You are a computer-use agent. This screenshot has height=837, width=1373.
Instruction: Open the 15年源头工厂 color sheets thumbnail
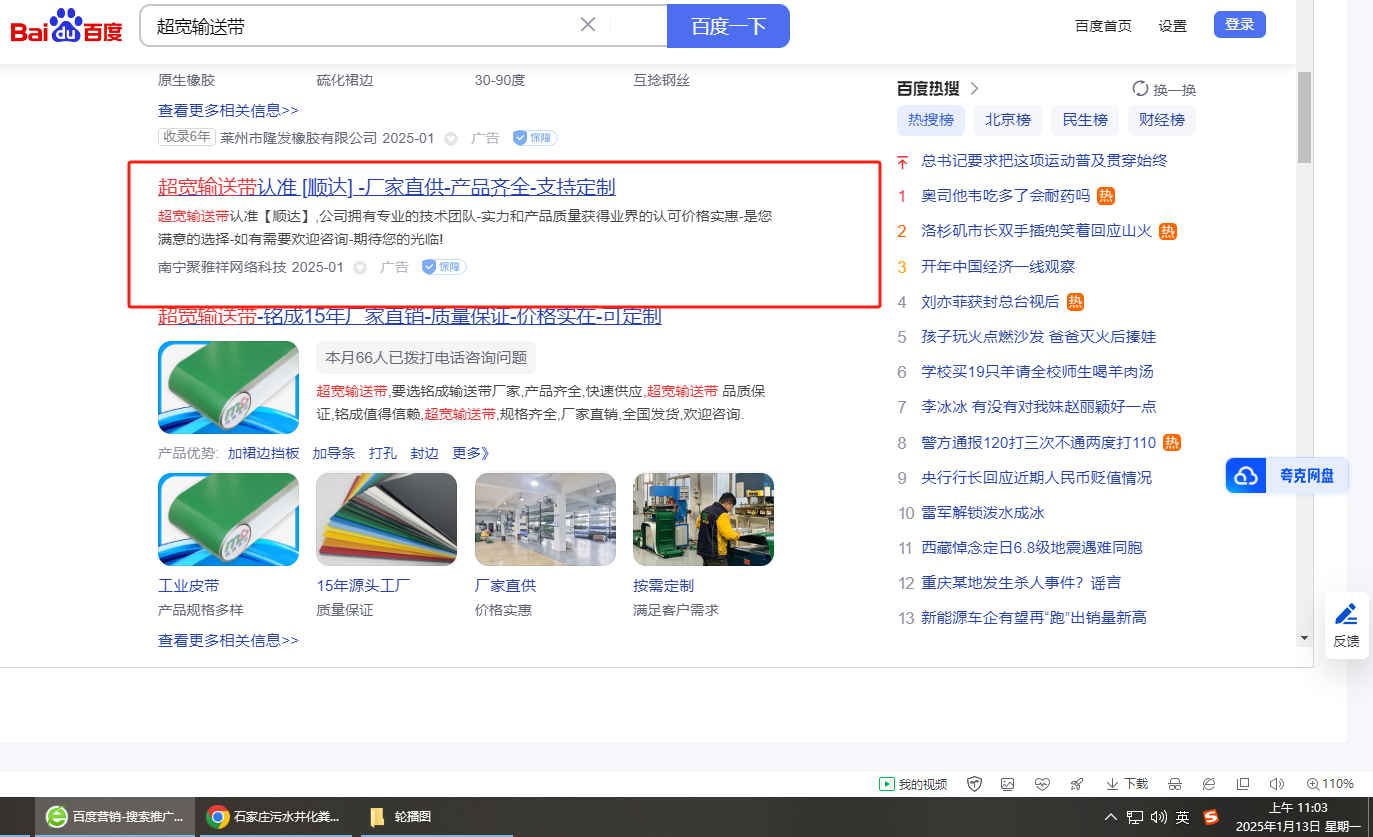386,520
